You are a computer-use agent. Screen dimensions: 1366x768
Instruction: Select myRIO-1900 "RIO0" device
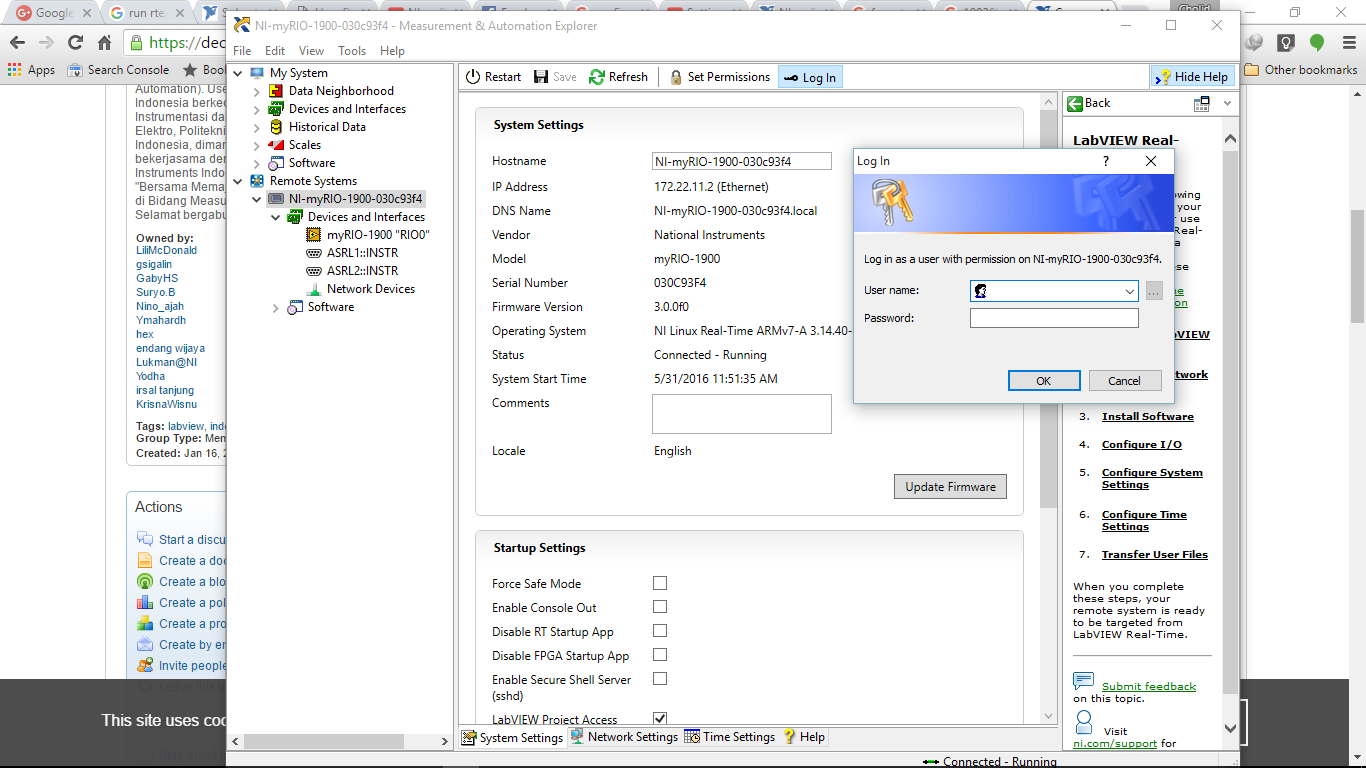[x=378, y=235]
